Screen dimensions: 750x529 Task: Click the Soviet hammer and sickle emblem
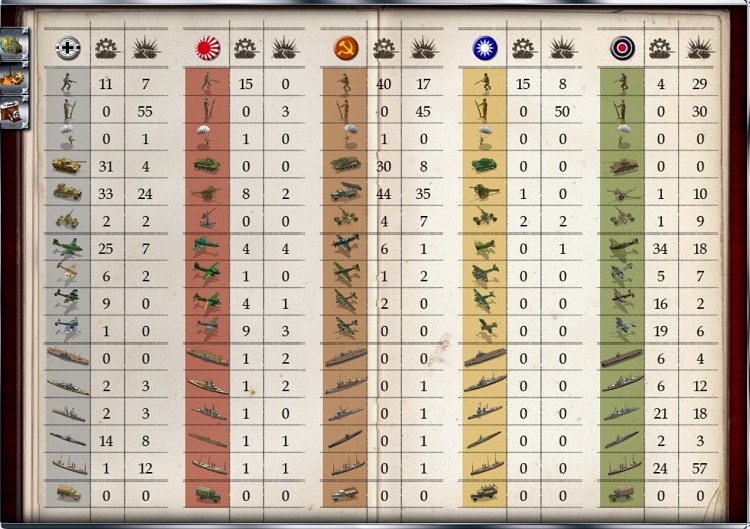click(x=346, y=48)
